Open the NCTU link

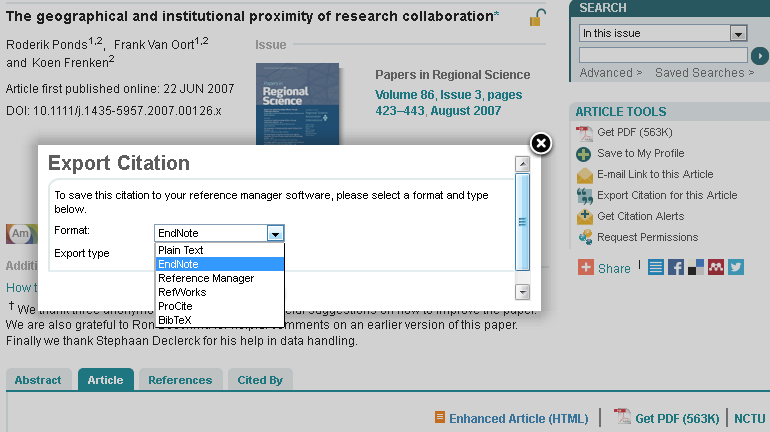coord(749,419)
